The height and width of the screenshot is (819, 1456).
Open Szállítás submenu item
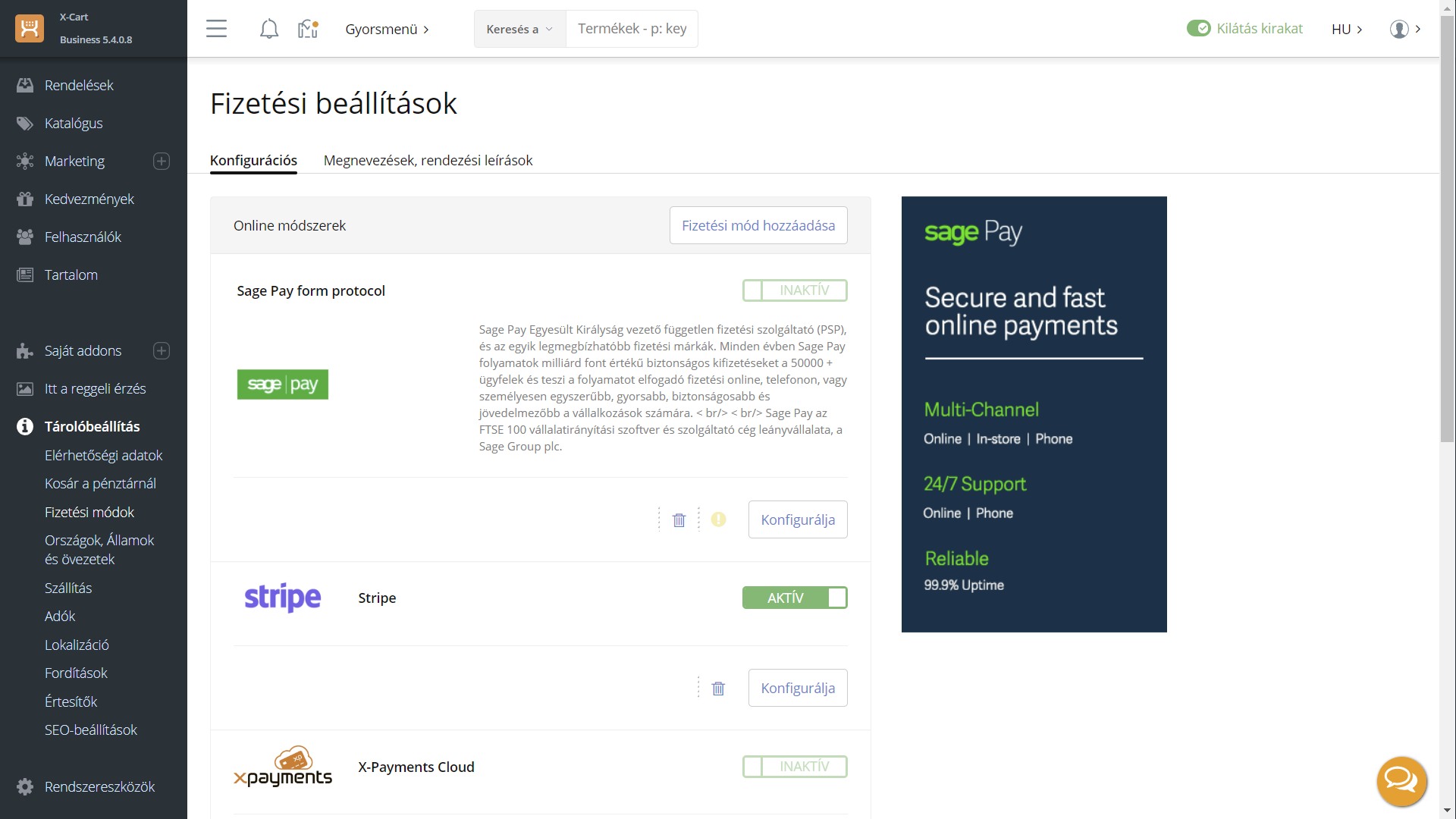point(68,588)
